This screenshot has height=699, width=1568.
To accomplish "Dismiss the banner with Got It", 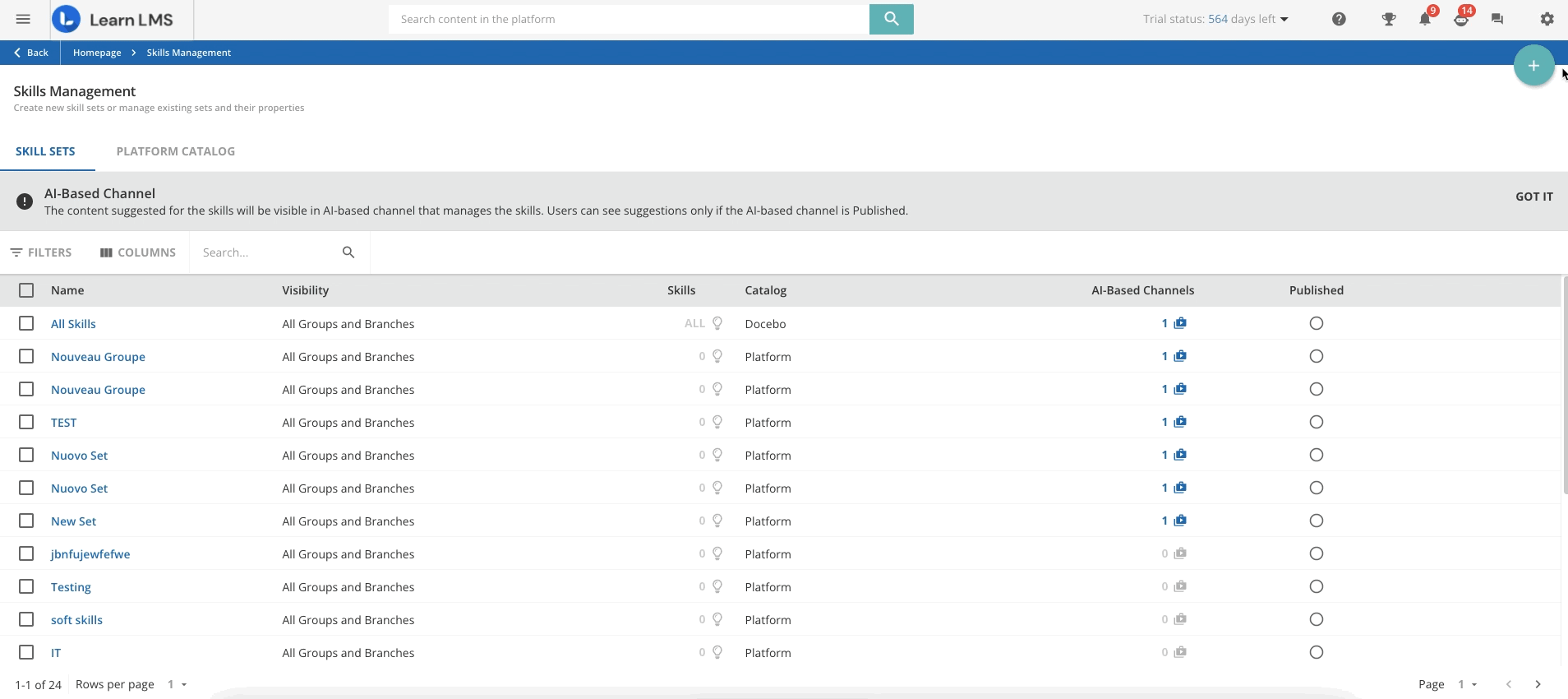I will (1533, 197).
